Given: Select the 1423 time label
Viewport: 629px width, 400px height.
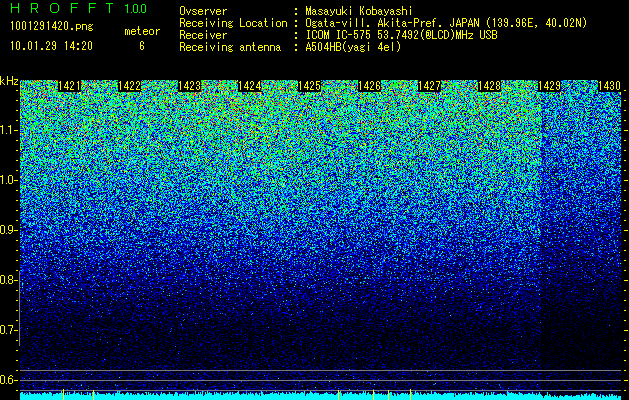Looking at the screenshot, I should pyautogui.click(x=189, y=86).
